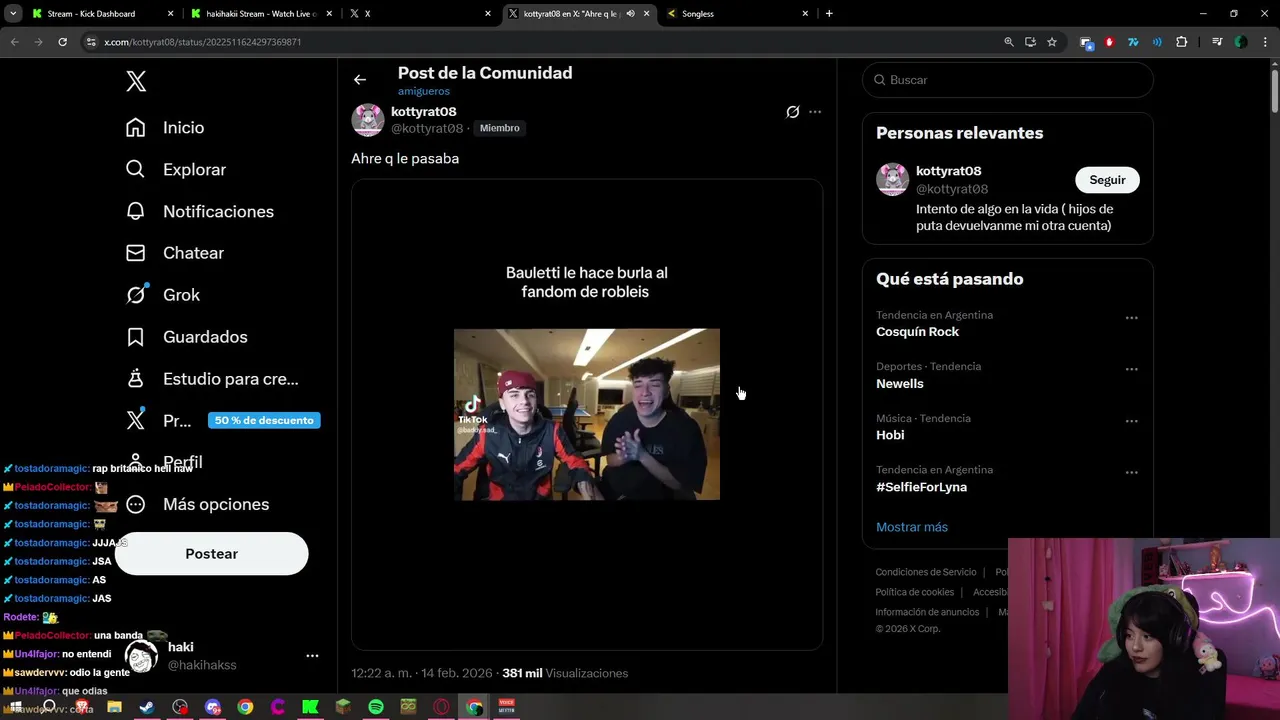1280x720 pixels.
Task: Open Spotify from taskbar
Action: tap(376, 707)
